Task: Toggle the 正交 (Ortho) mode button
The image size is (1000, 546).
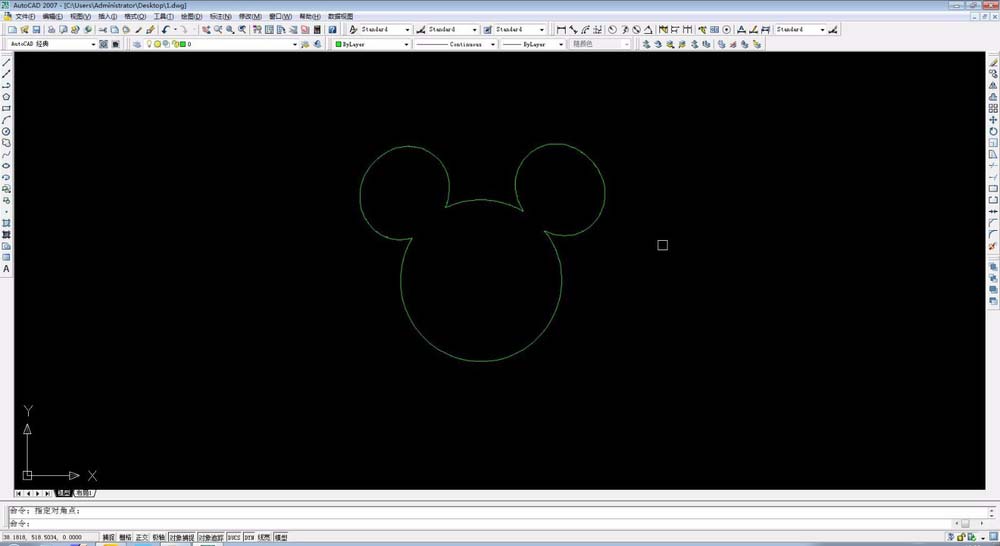Action: [142, 538]
